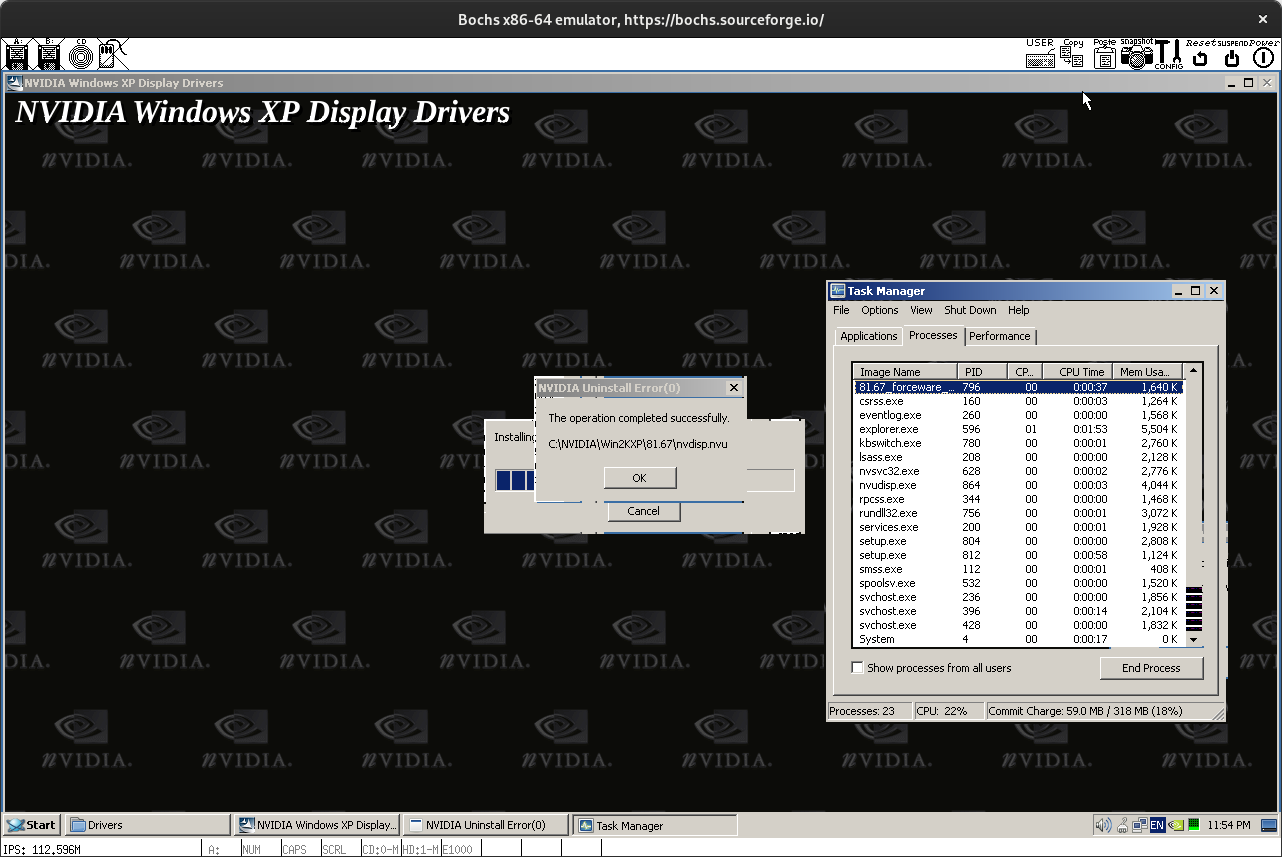Click the Start button
Screen dimensions: 1282x857
coord(31,825)
